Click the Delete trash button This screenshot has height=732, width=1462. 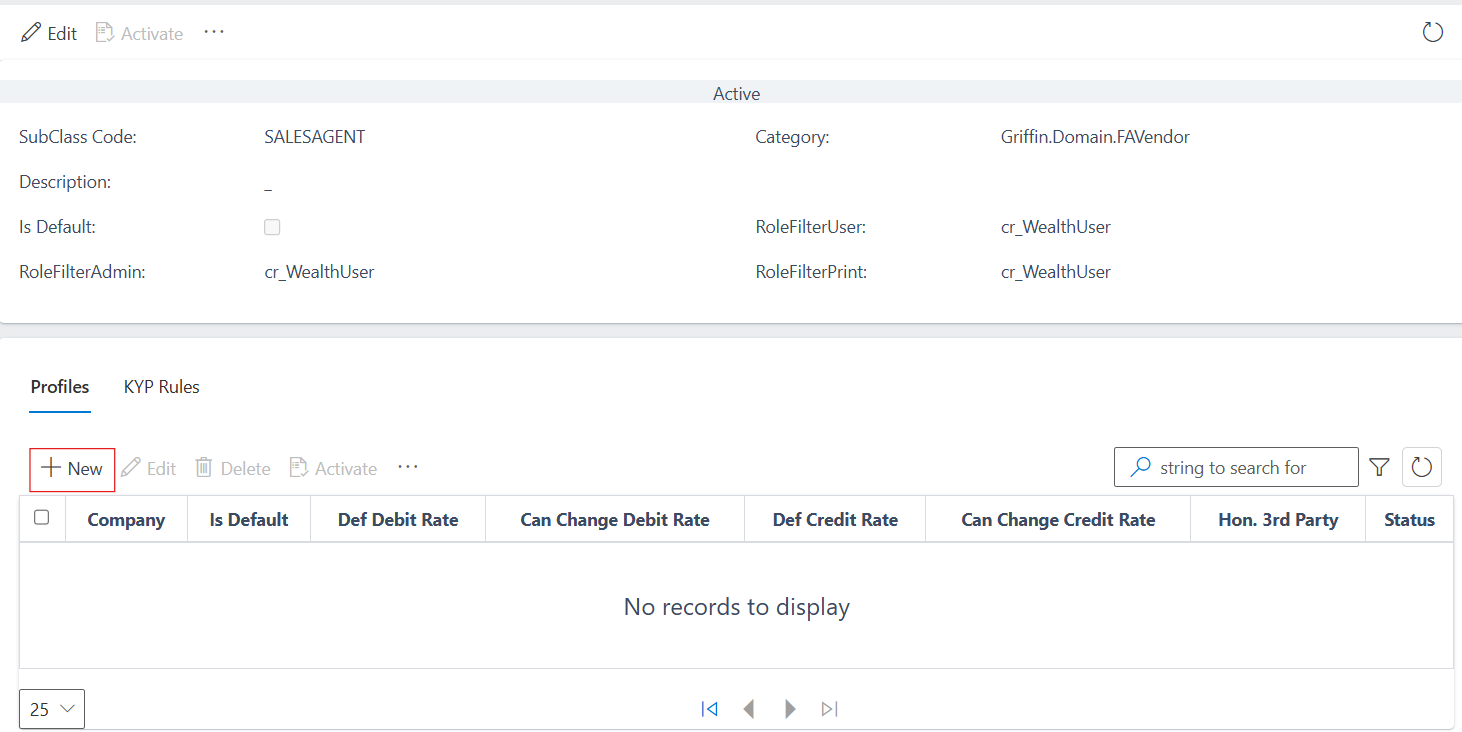tap(233, 468)
